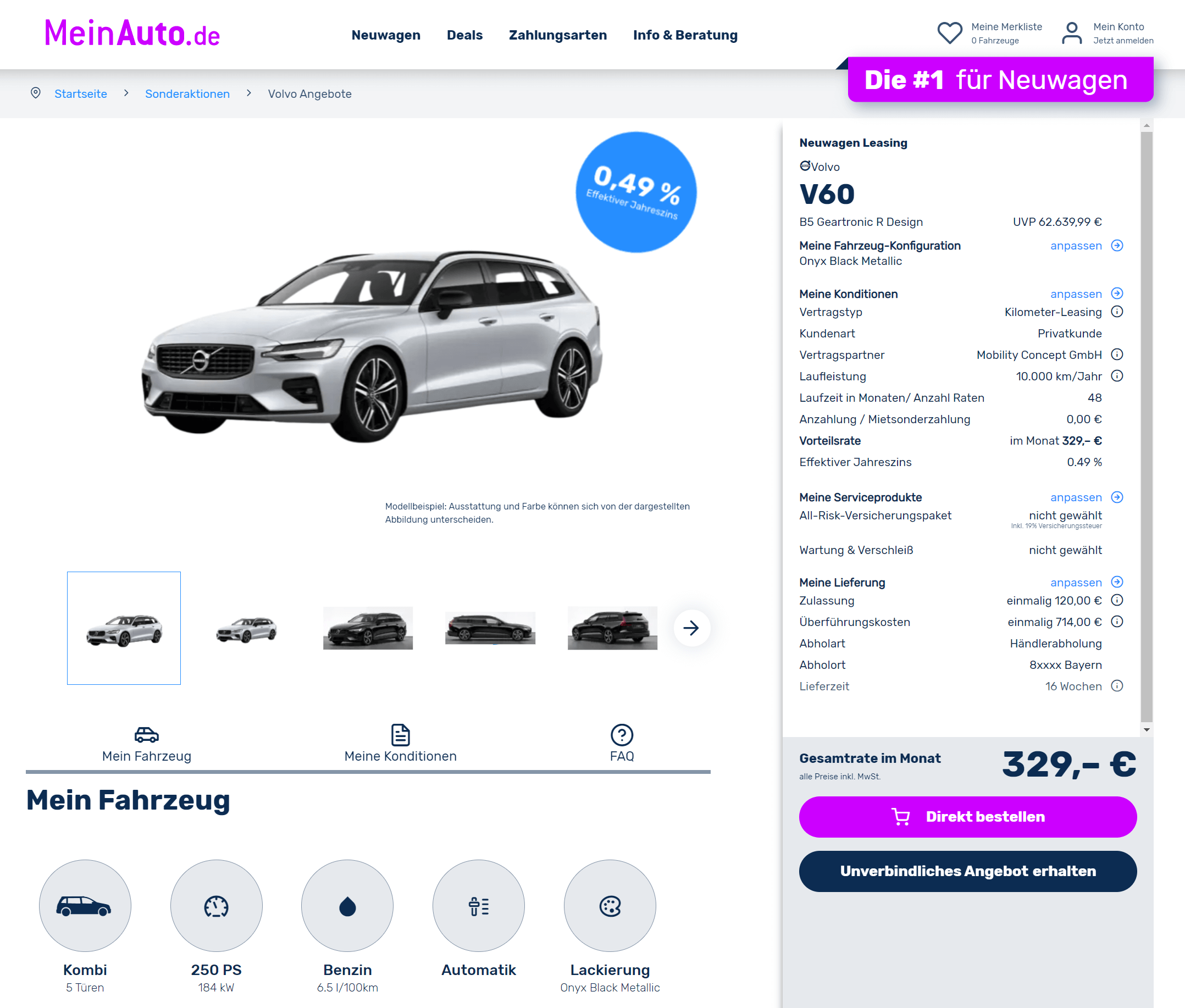1185x1008 pixels.
Task: Open the Meine Merkliste heart icon
Action: click(950, 33)
